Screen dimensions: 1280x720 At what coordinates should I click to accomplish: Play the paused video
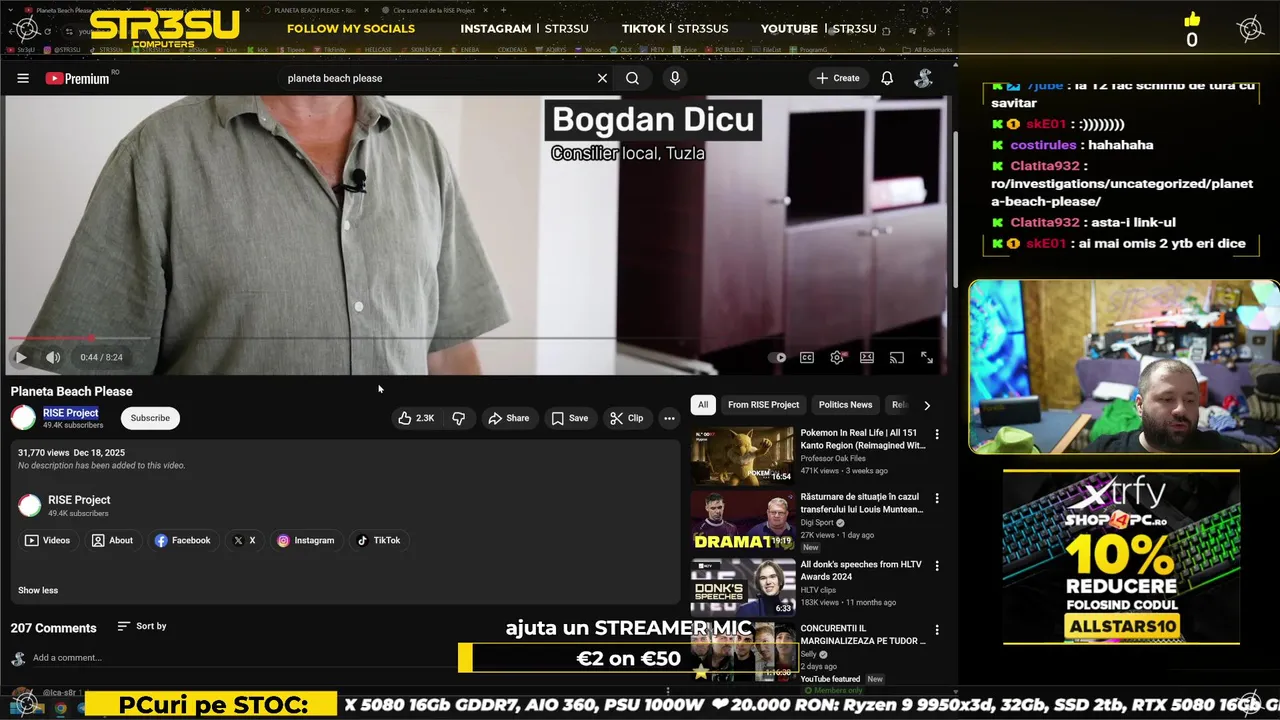coord(21,357)
